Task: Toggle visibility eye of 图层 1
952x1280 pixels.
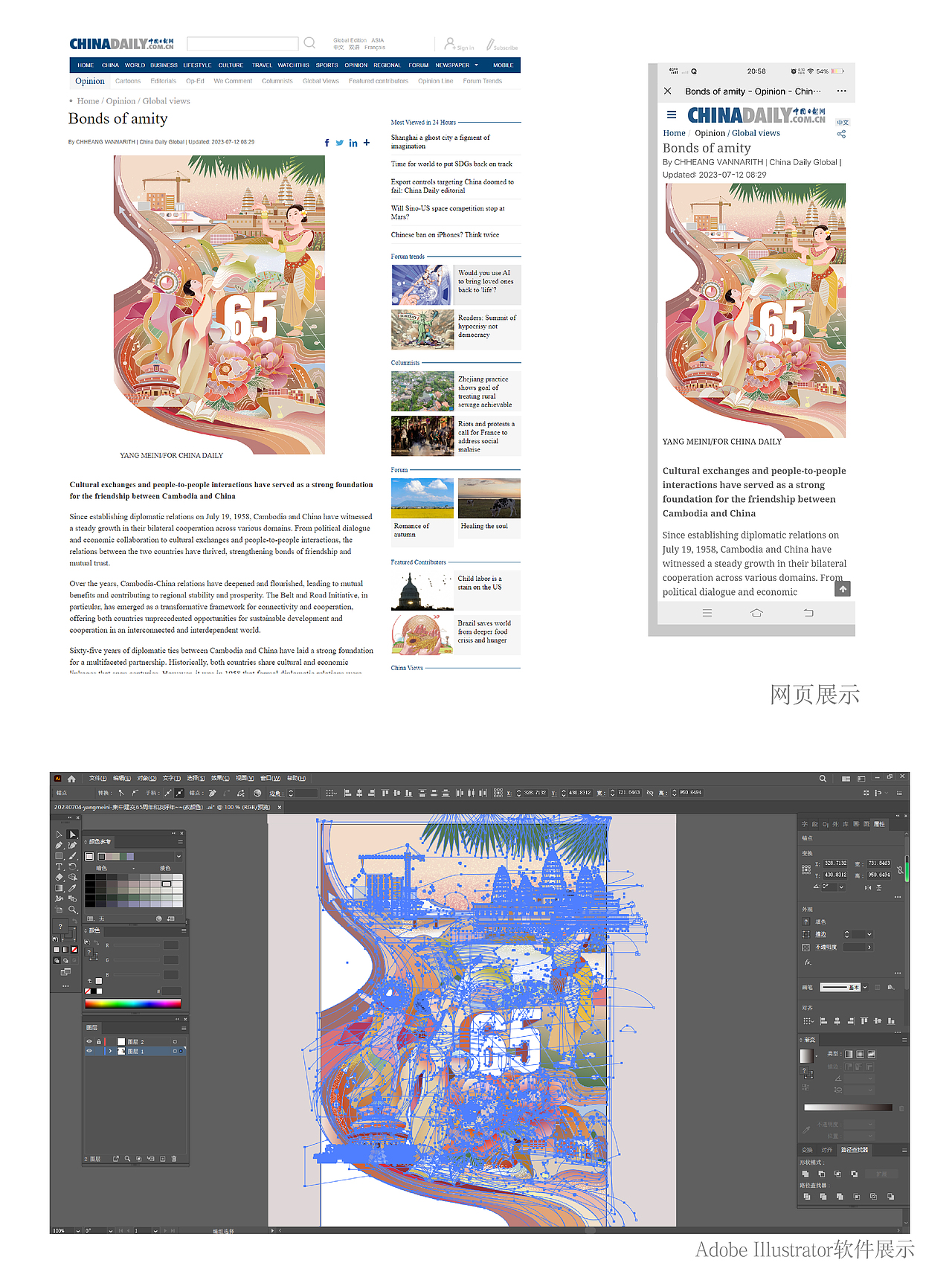Action: point(89,1051)
